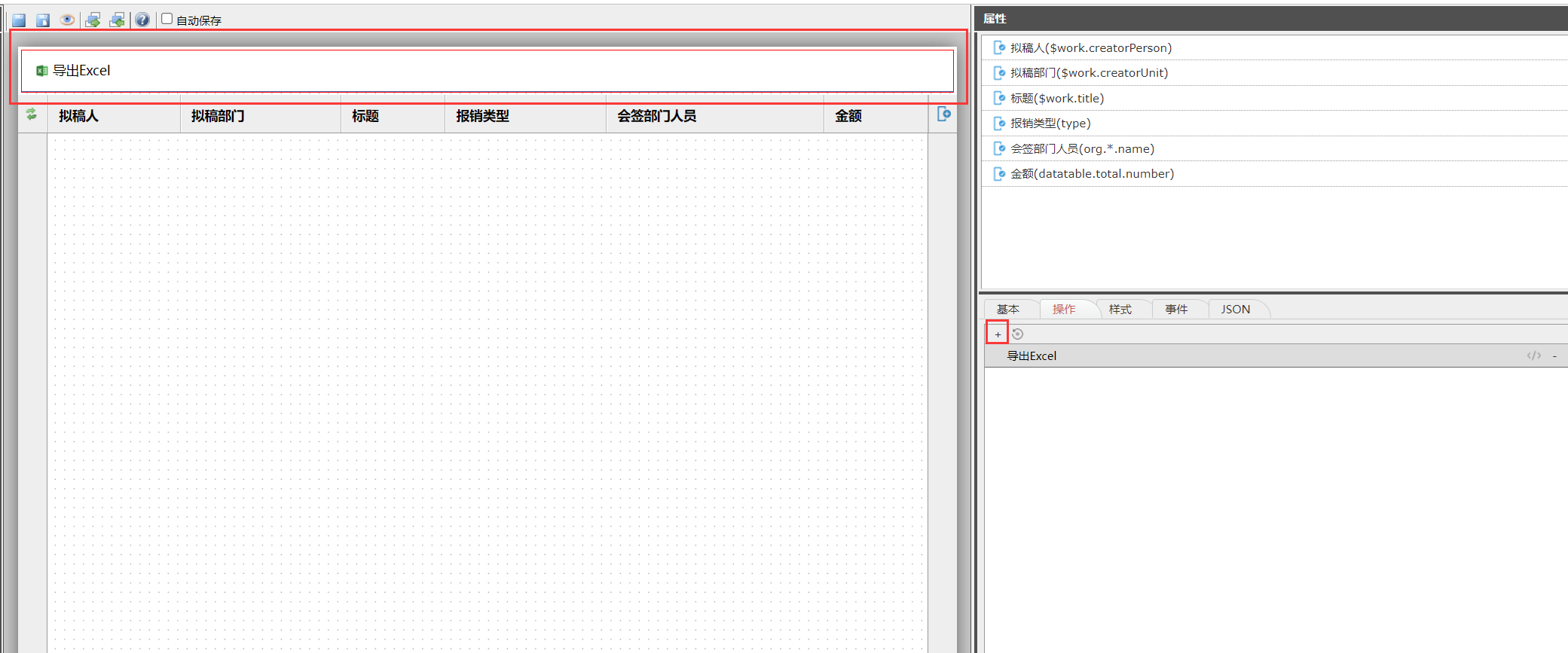Click the column icon beside 标题($work.title)

(999, 98)
